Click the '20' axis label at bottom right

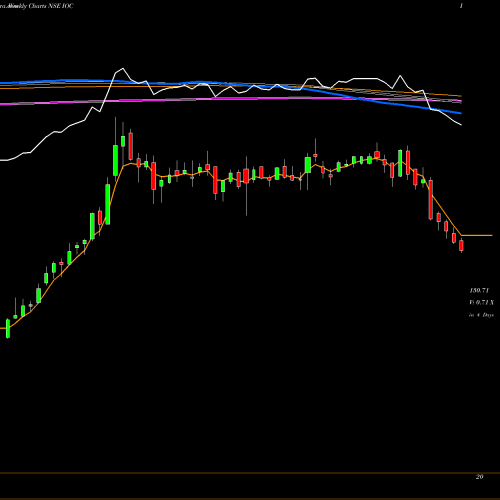click(x=479, y=477)
